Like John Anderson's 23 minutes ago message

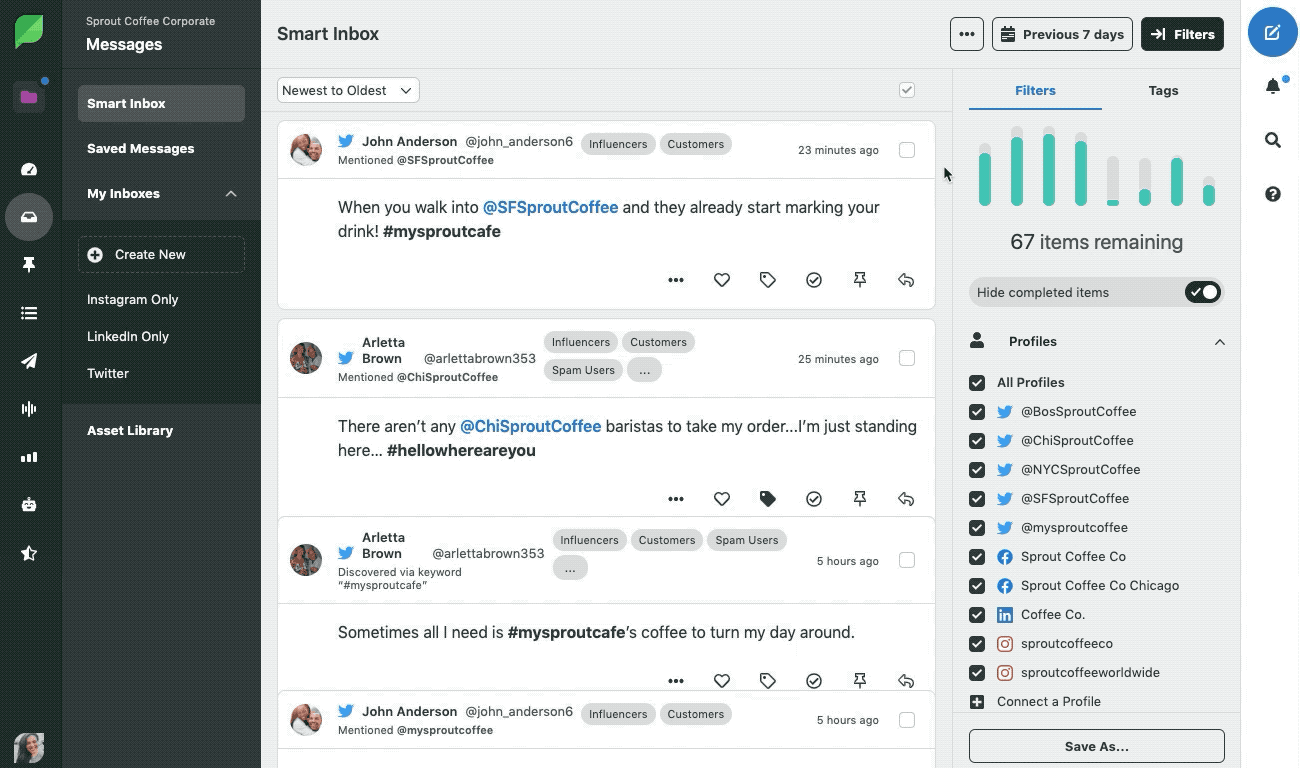pos(722,281)
